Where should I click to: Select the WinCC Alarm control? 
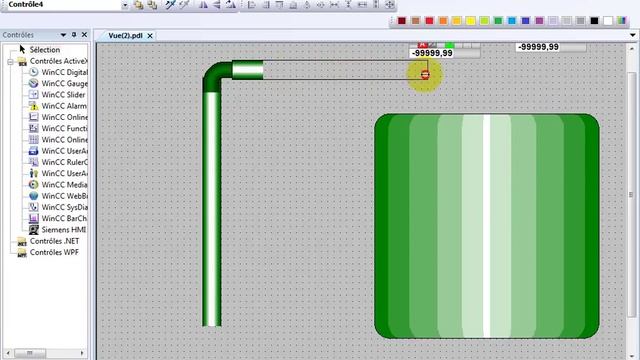(x=58, y=106)
